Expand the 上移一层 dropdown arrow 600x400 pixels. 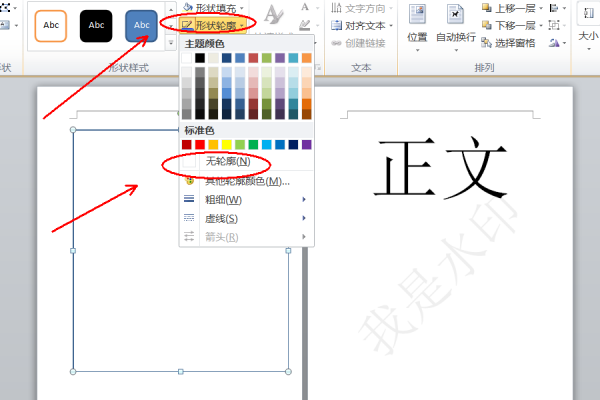tap(541, 8)
